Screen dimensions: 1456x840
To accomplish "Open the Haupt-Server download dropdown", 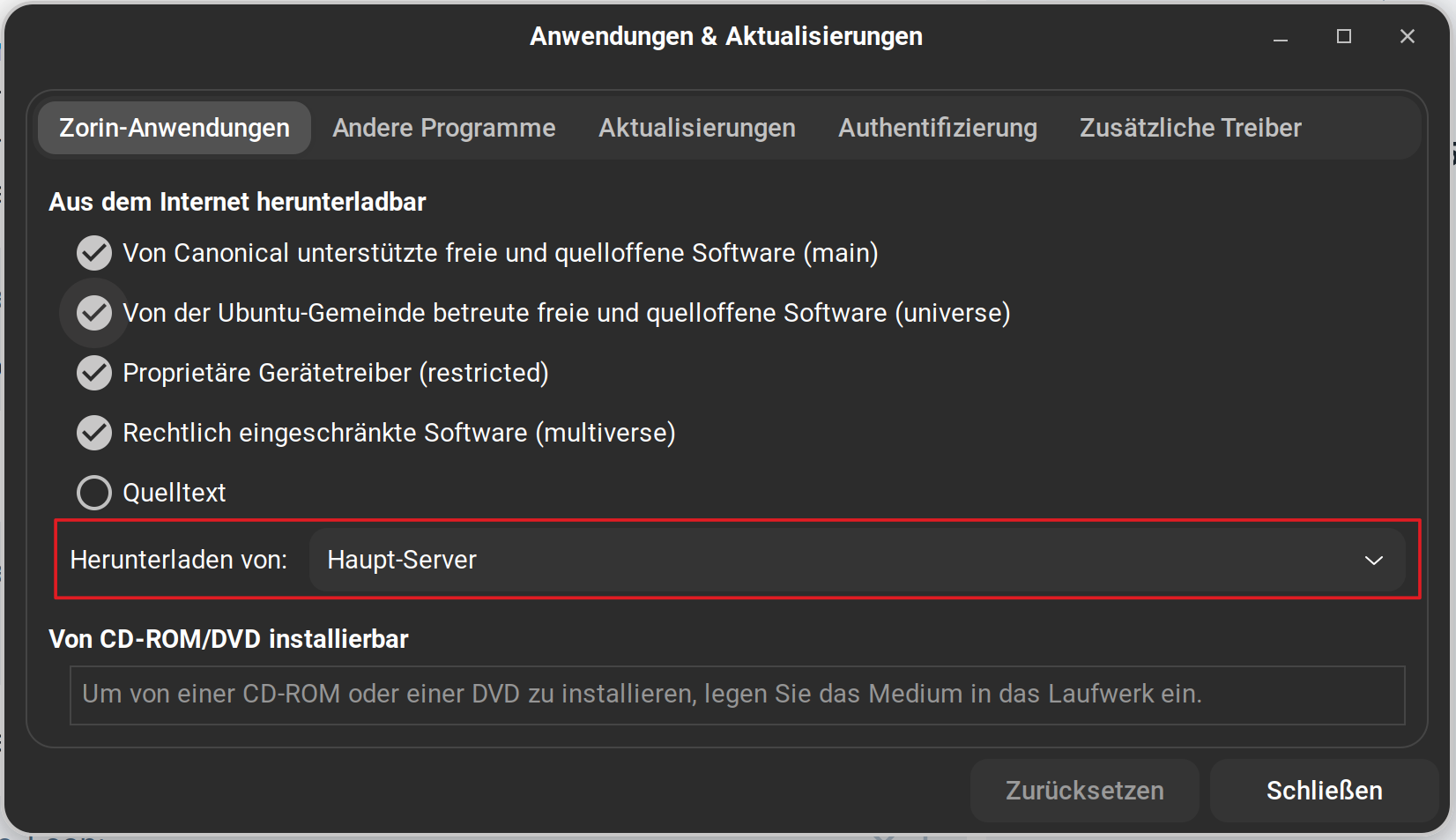I will point(856,560).
